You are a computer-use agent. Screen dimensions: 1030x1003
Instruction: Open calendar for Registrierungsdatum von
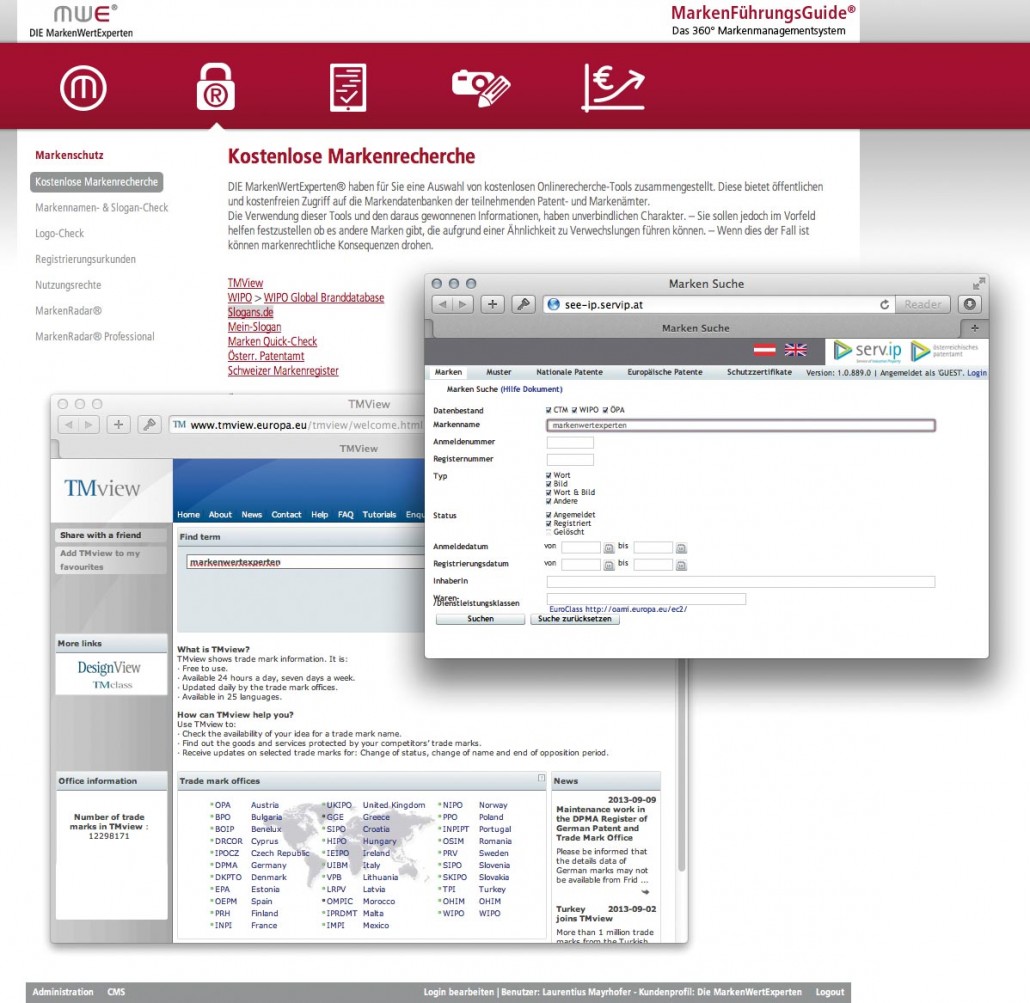[x=609, y=565]
